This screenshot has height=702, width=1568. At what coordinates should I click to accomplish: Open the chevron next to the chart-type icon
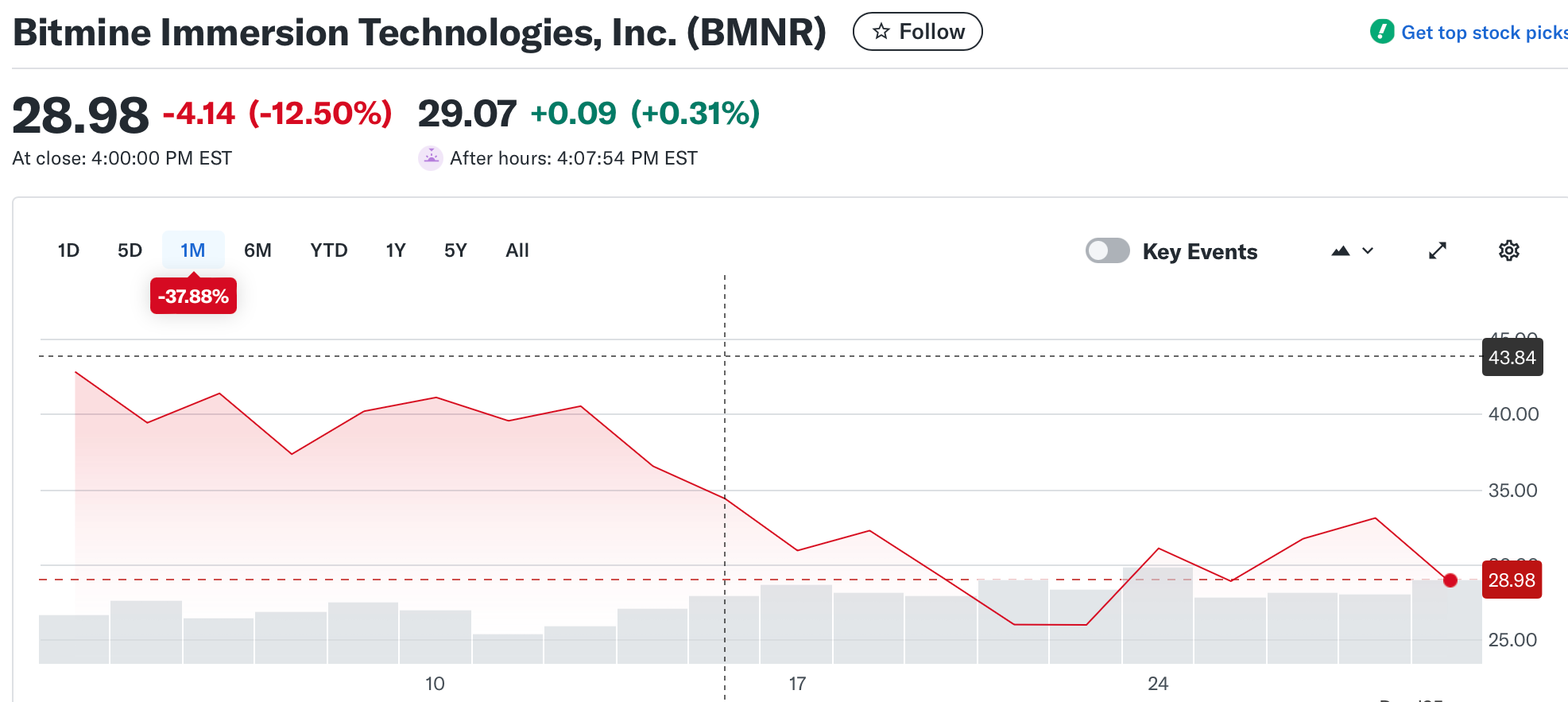tap(1367, 251)
